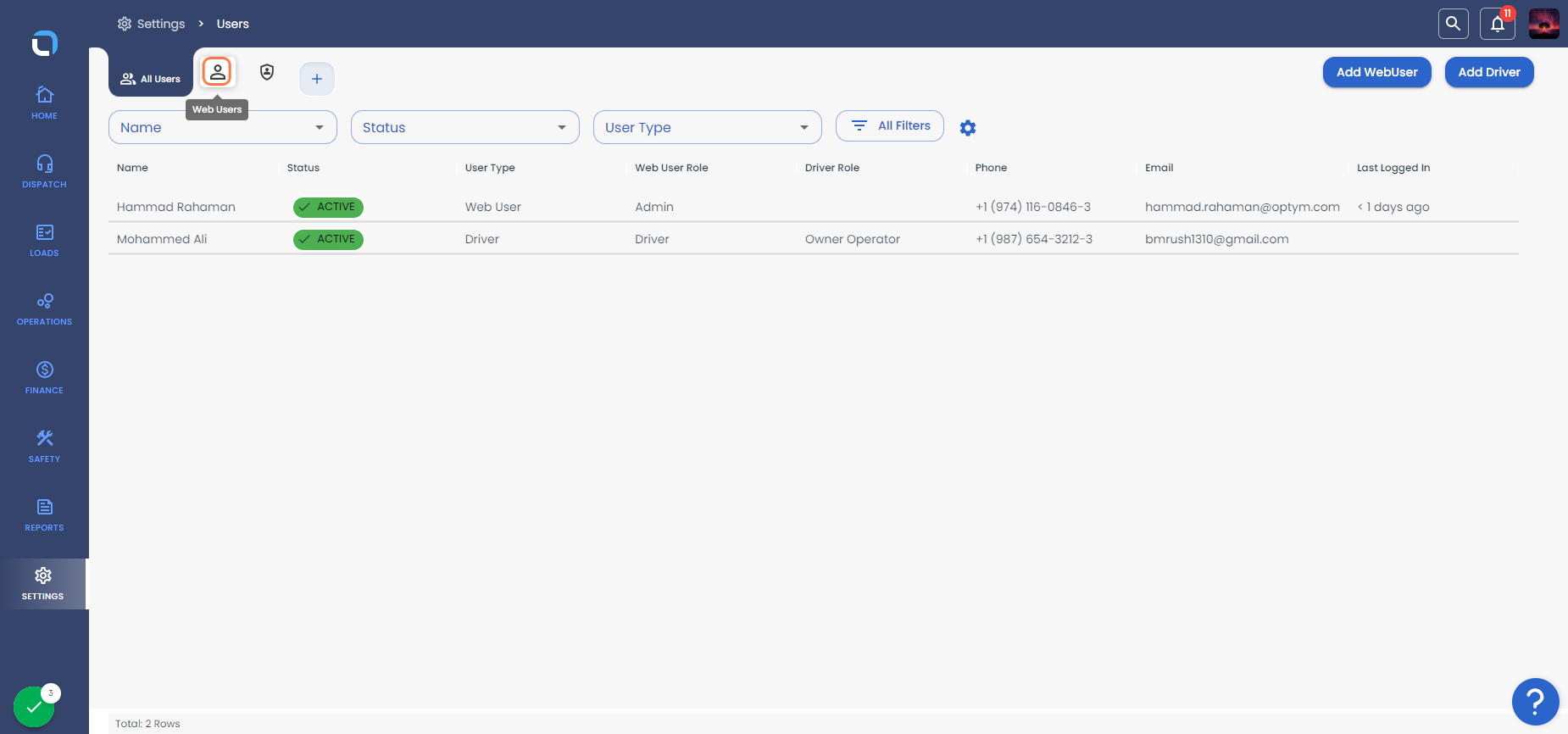Open the Home section in sidebar

point(44,103)
